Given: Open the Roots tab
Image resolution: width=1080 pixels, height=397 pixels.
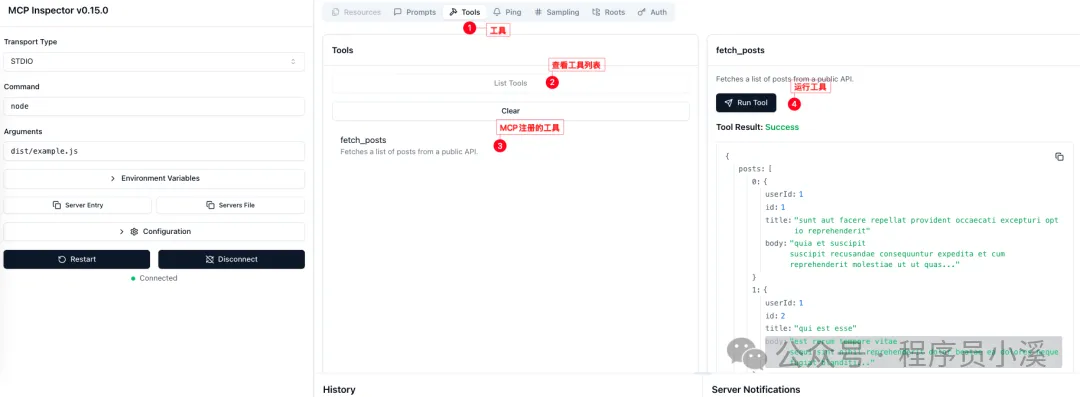Looking at the screenshot, I should (x=608, y=12).
